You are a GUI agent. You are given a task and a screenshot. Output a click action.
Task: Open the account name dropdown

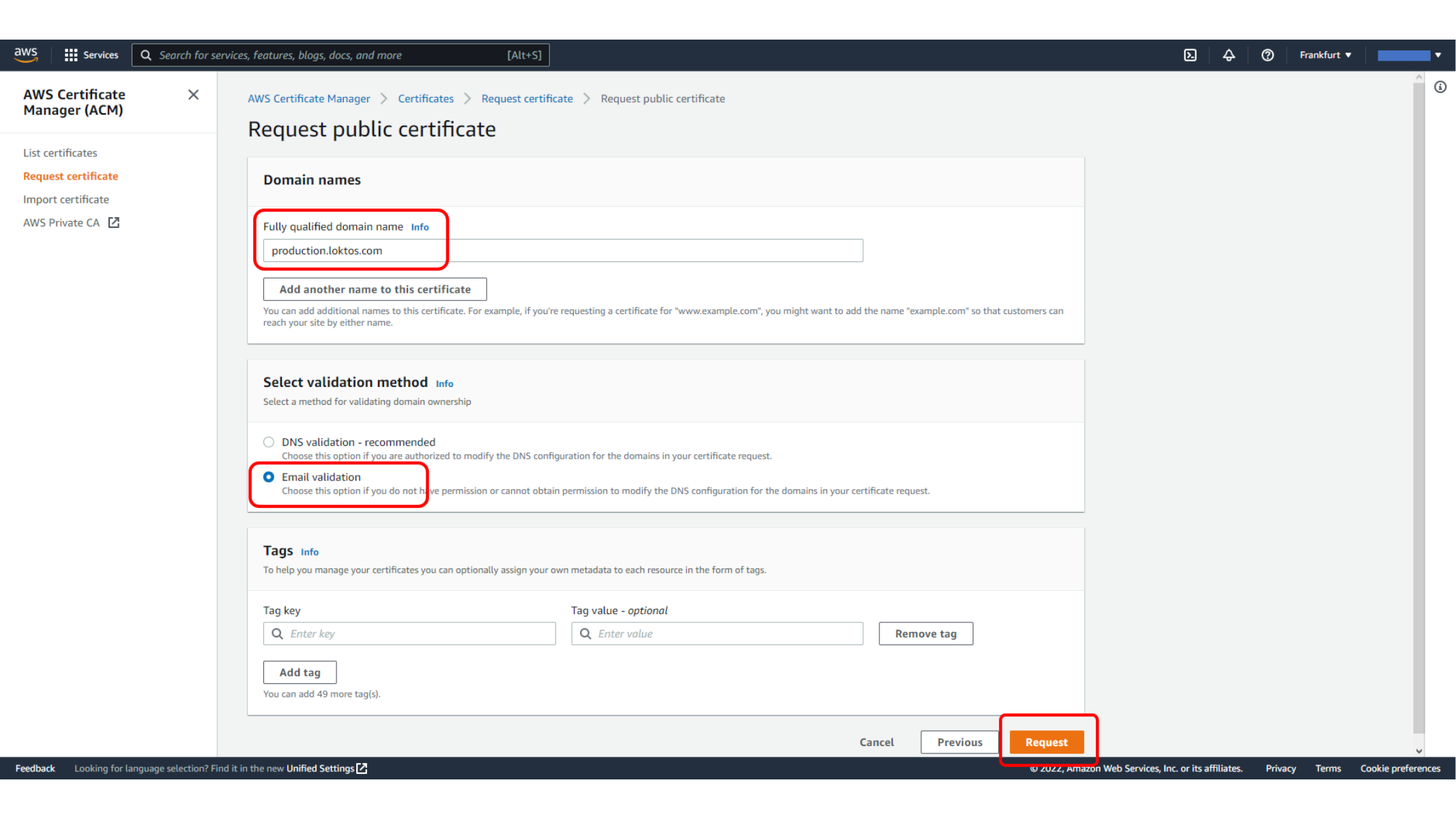1409,55
